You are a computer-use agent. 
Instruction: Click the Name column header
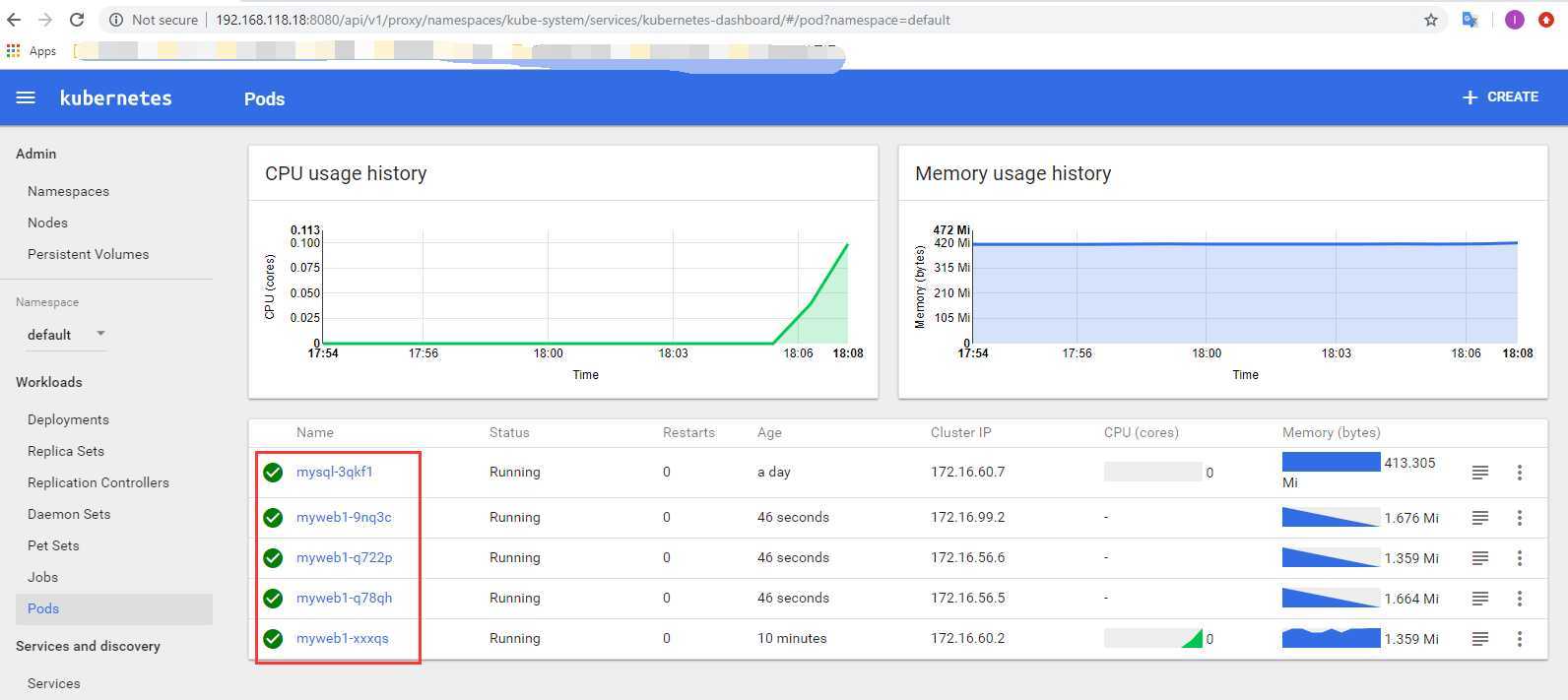315,432
